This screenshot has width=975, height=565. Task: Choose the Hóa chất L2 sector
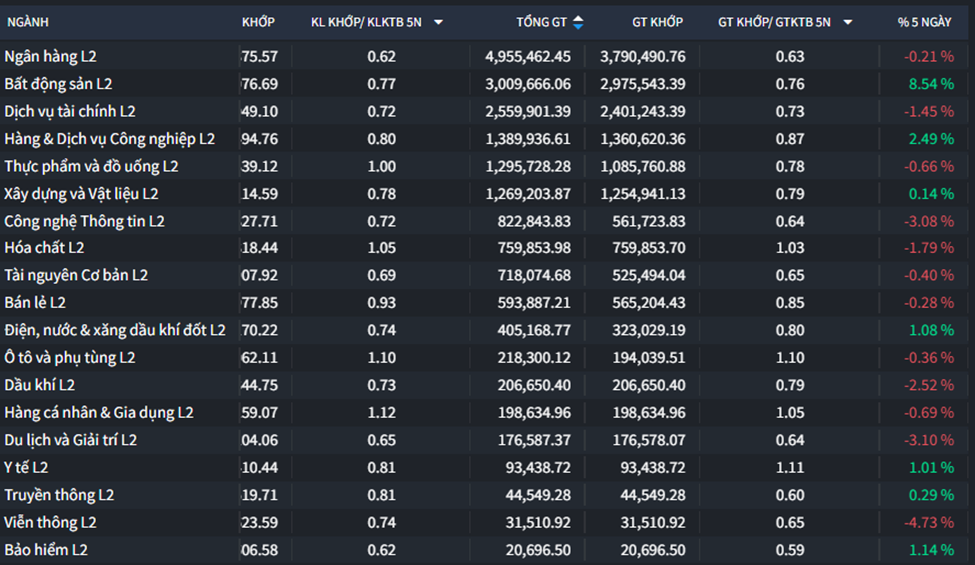(44, 248)
